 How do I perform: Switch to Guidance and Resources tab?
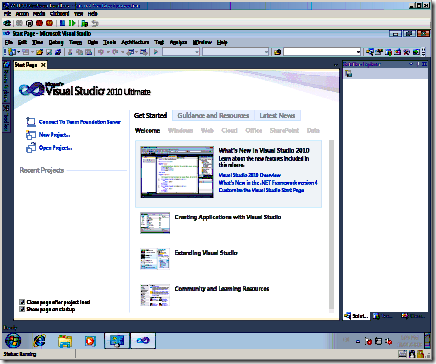(x=213, y=116)
